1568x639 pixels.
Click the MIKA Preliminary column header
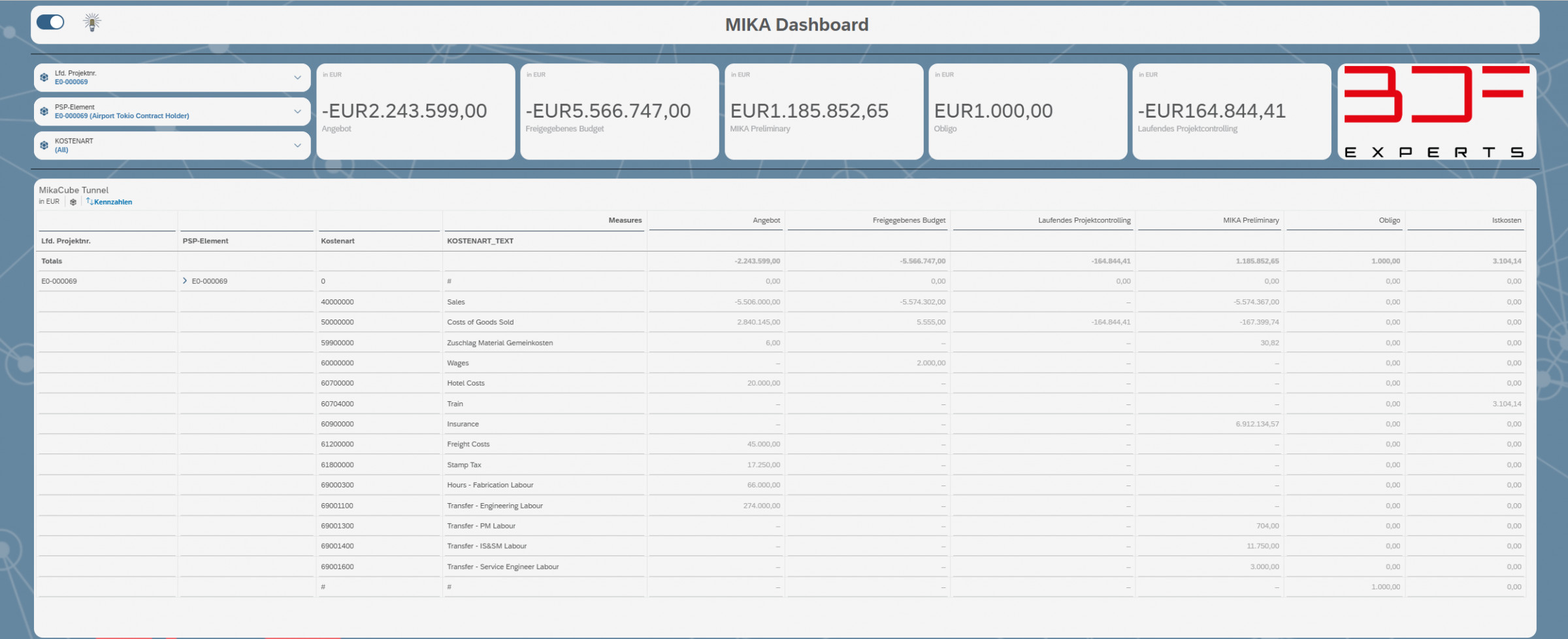pos(1250,221)
